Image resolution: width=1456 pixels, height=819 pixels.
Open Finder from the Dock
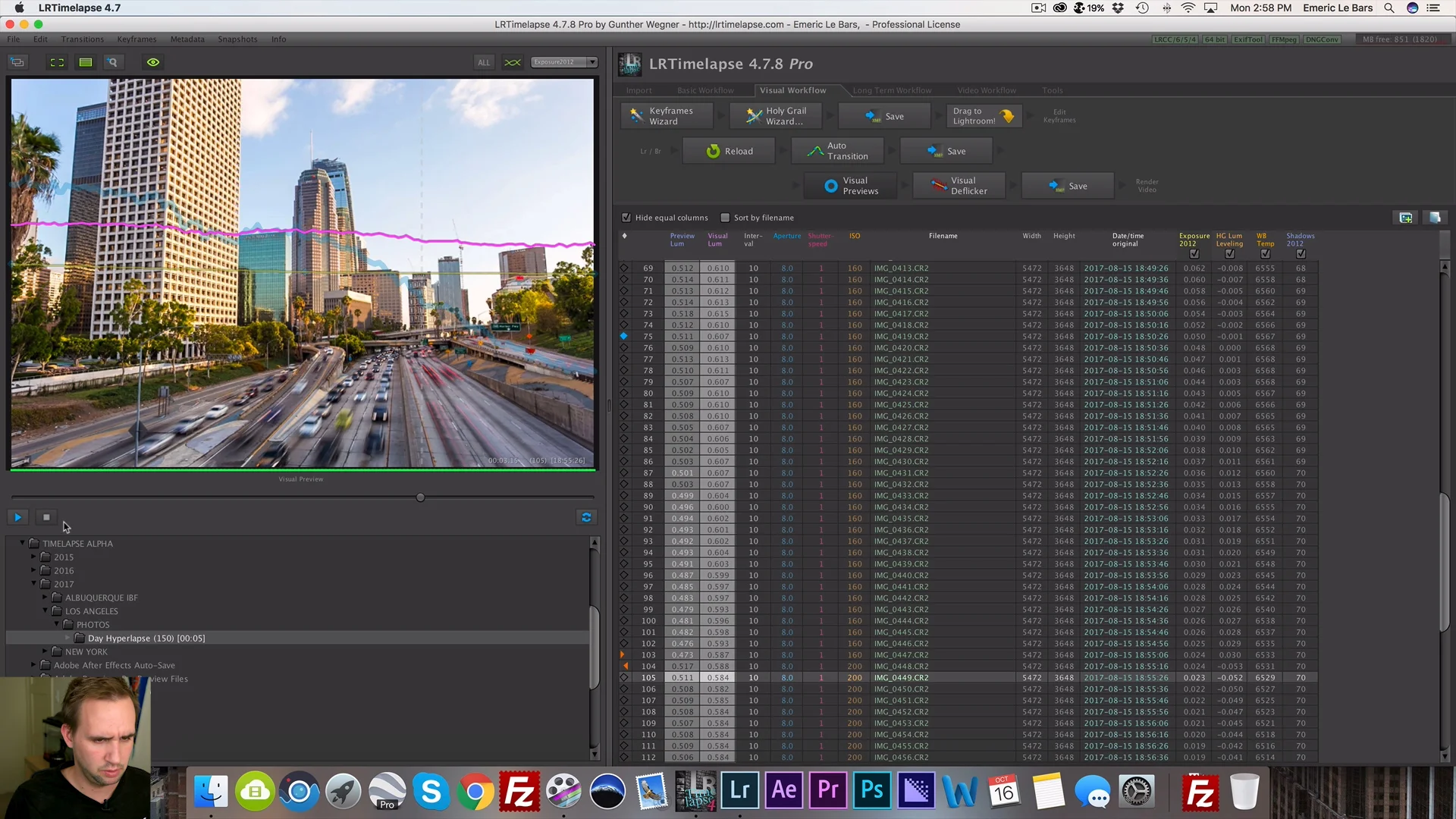point(211,792)
